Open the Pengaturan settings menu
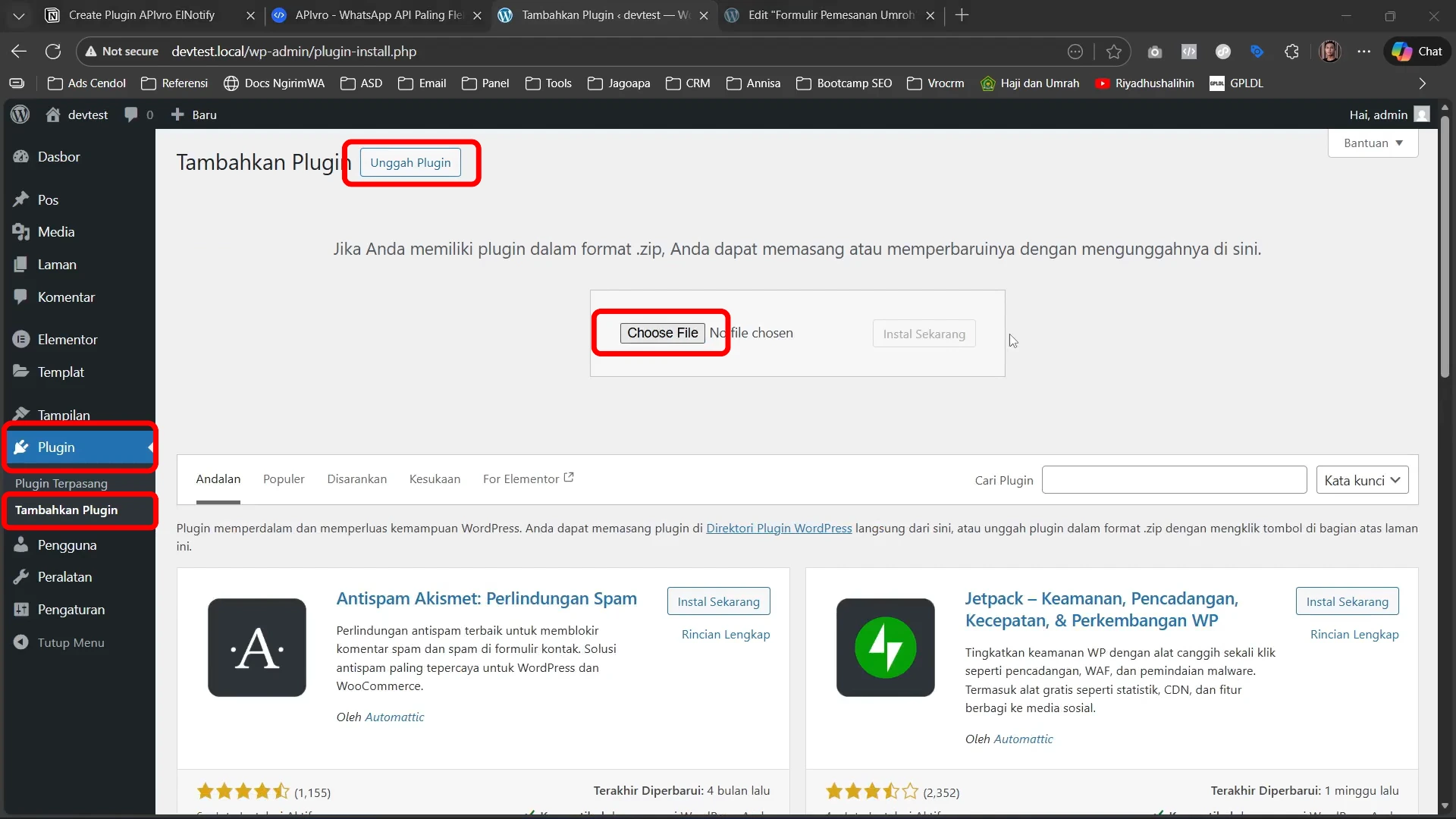1456x819 pixels. tap(71, 610)
